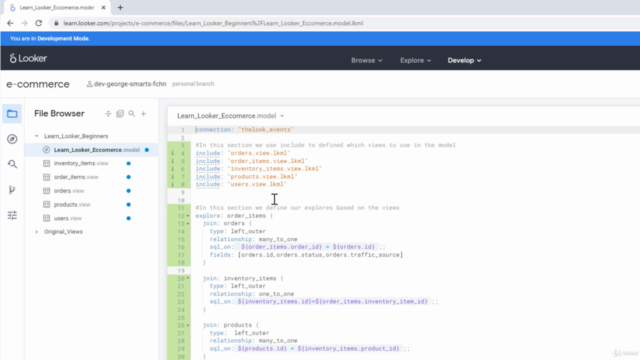Image resolution: width=640 pixels, height=360 pixels.
Task: Click the Looker logo
Action: pos(28,58)
